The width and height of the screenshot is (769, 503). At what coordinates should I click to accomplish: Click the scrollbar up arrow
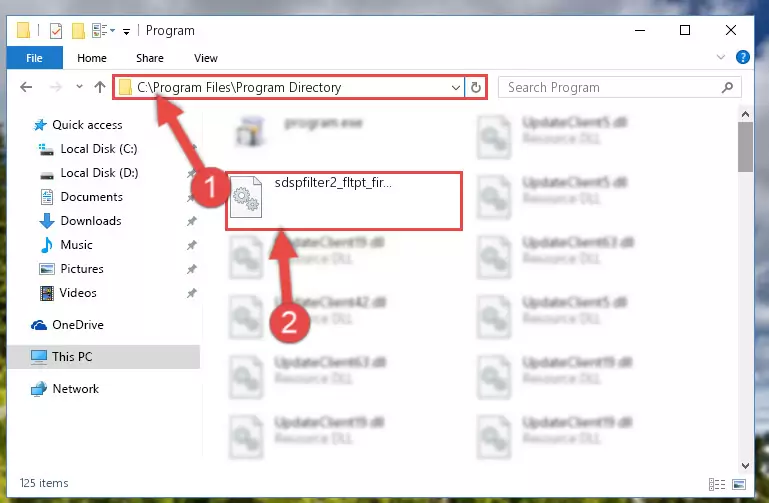pyautogui.click(x=745, y=114)
